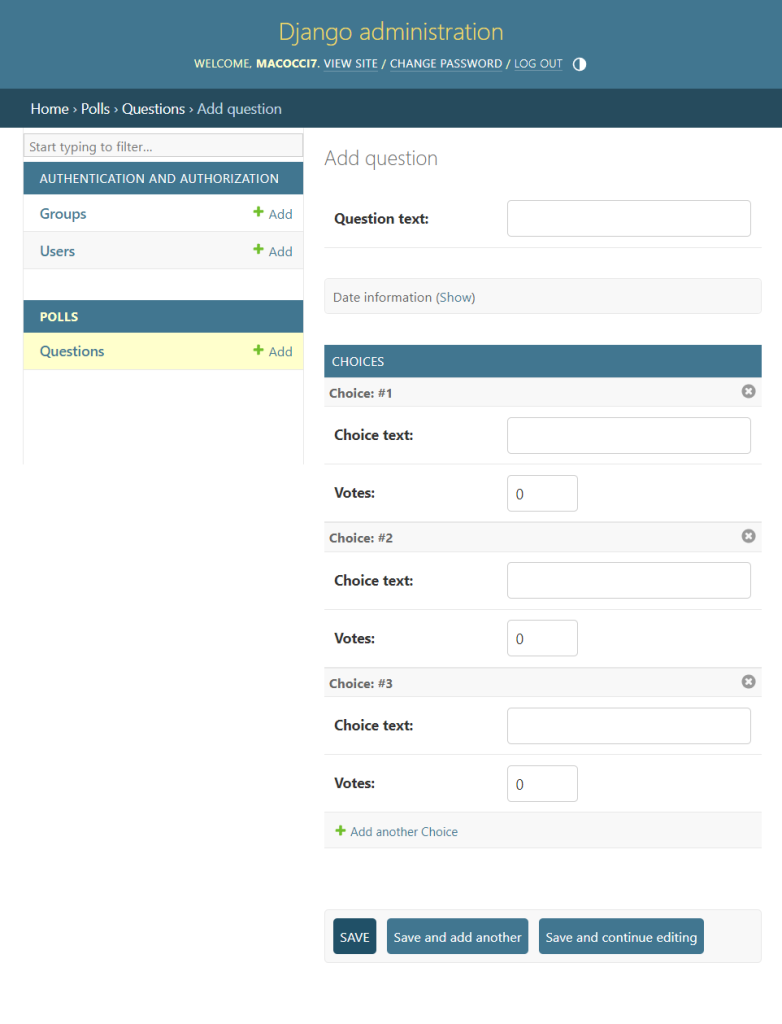Image resolution: width=782 pixels, height=1024 pixels.
Task: Click Save and add another
Action: (457, 937)
